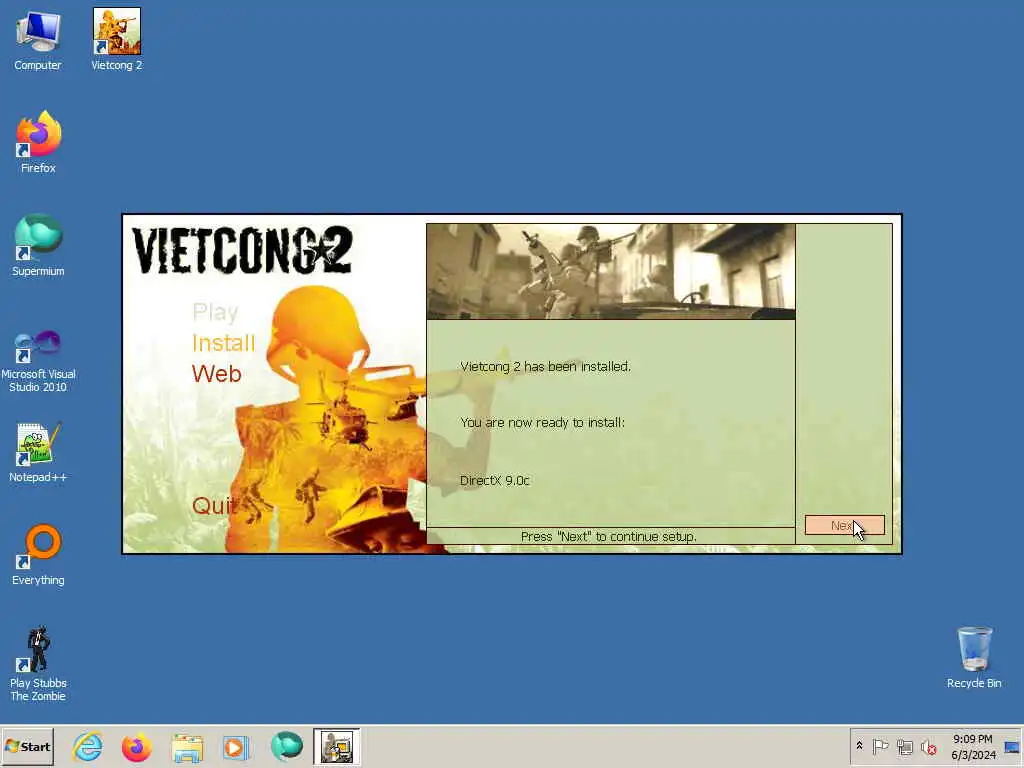Launch Firefox from the taskbar

(136, 746)
